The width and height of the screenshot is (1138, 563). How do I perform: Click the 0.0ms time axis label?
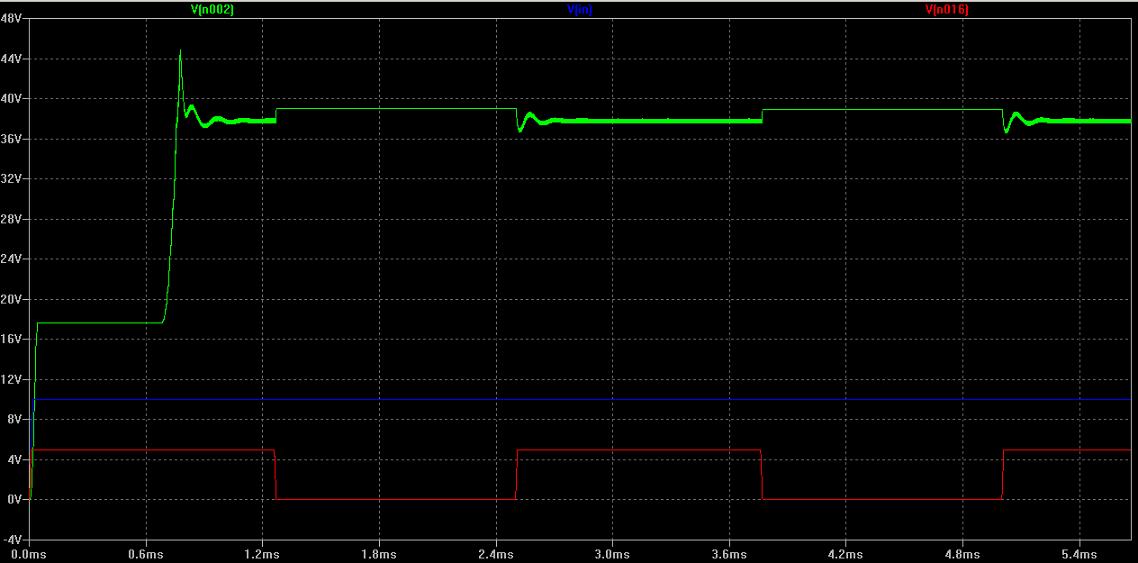coord(29,553)
